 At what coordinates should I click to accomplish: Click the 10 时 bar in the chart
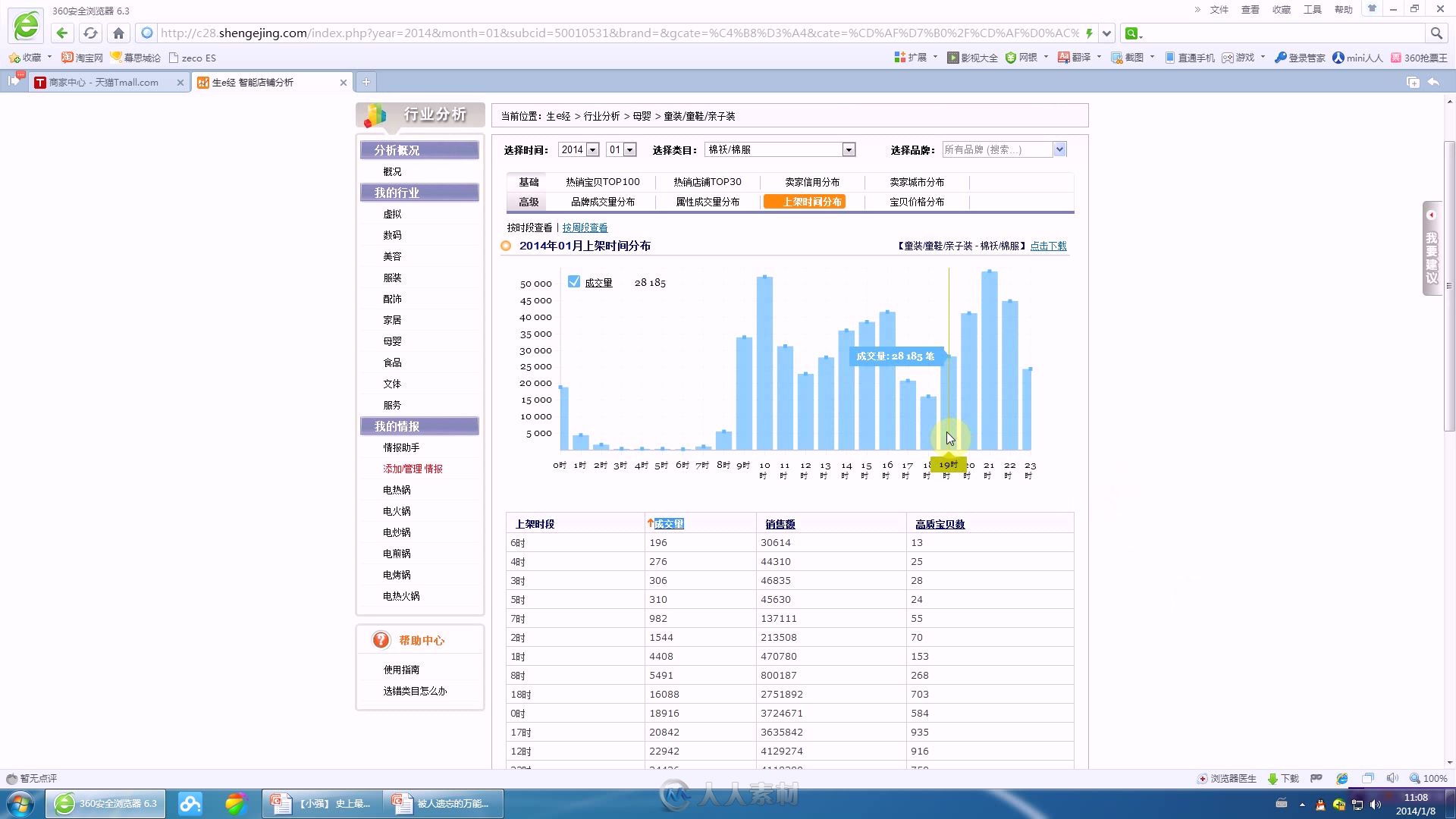click(764, 363)
